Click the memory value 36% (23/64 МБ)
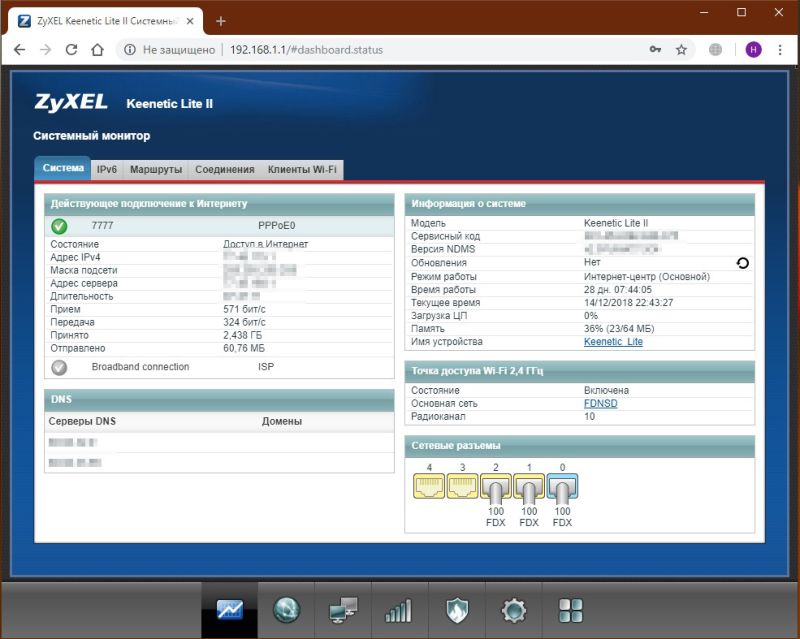 619,329
